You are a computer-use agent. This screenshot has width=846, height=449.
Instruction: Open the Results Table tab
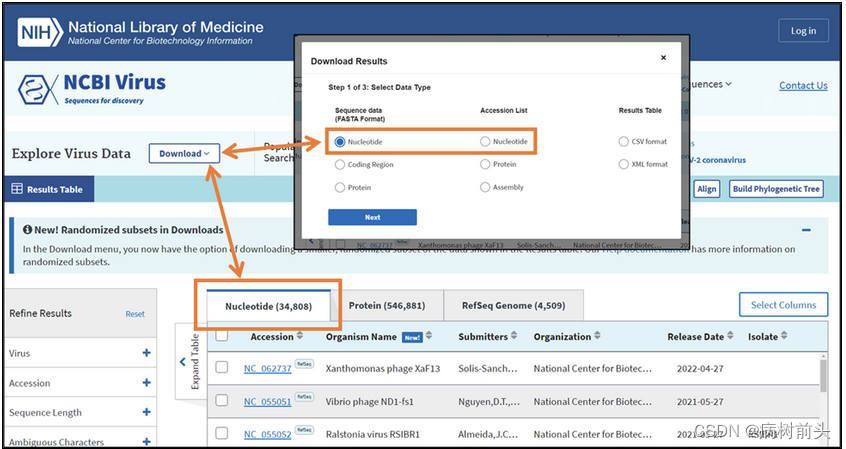tap(49, 189)
